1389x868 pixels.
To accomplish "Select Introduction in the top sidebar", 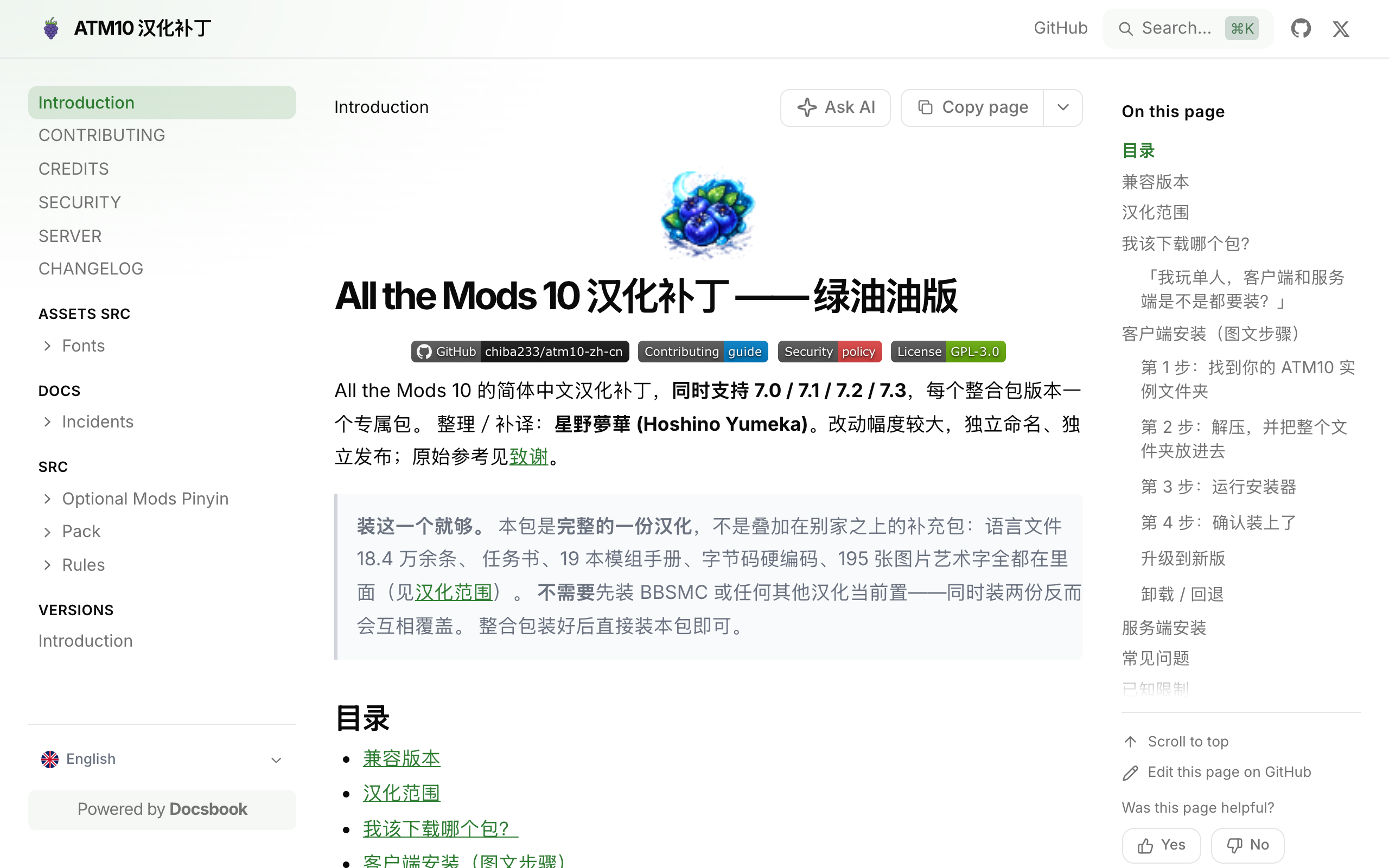I will click(162, 103).
